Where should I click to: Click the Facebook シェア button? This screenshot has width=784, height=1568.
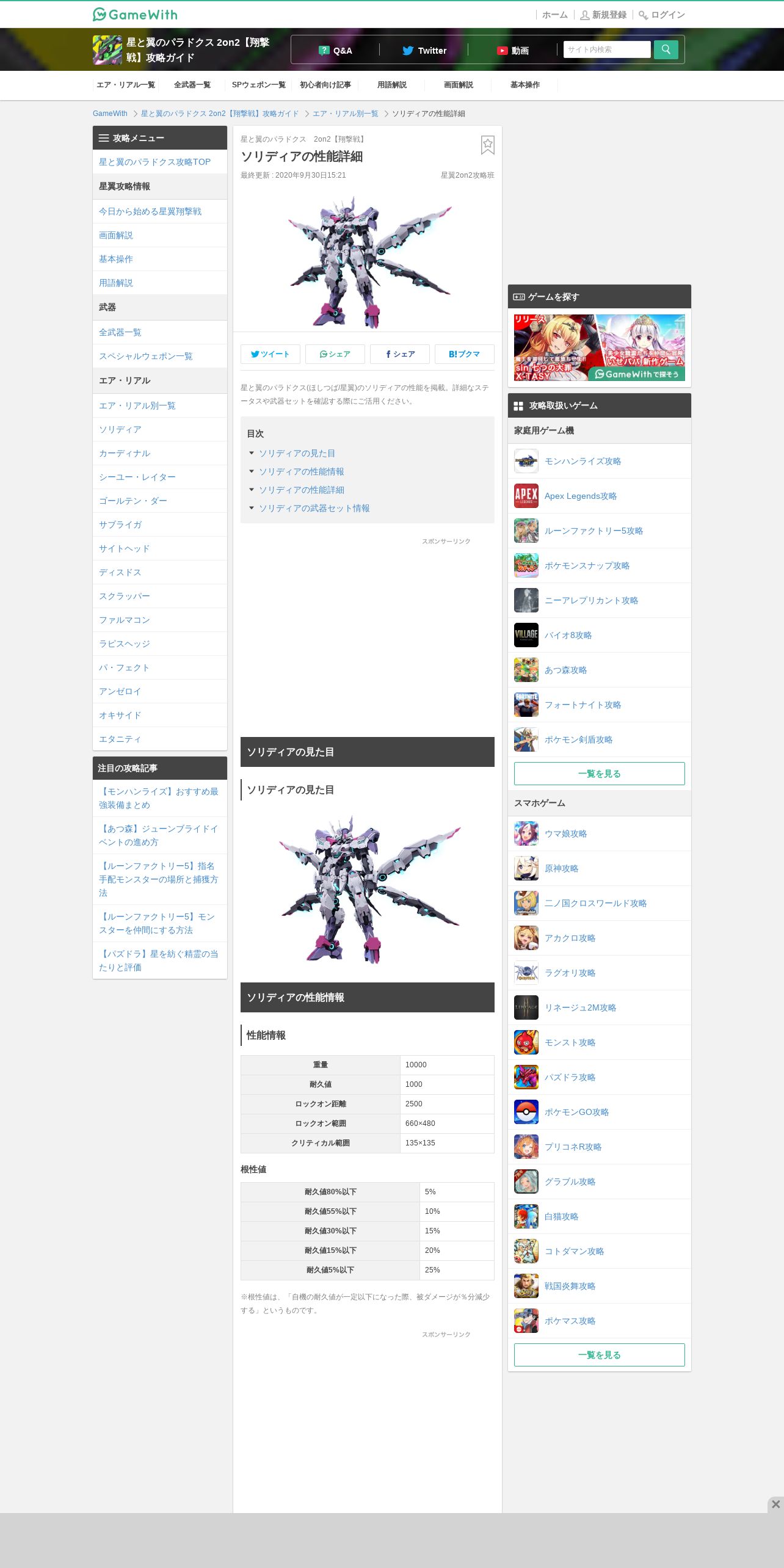400,354
